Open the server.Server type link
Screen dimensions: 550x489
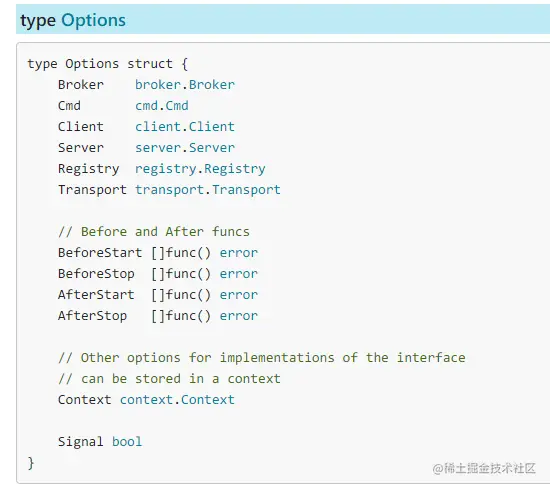[x=185, y=148]
